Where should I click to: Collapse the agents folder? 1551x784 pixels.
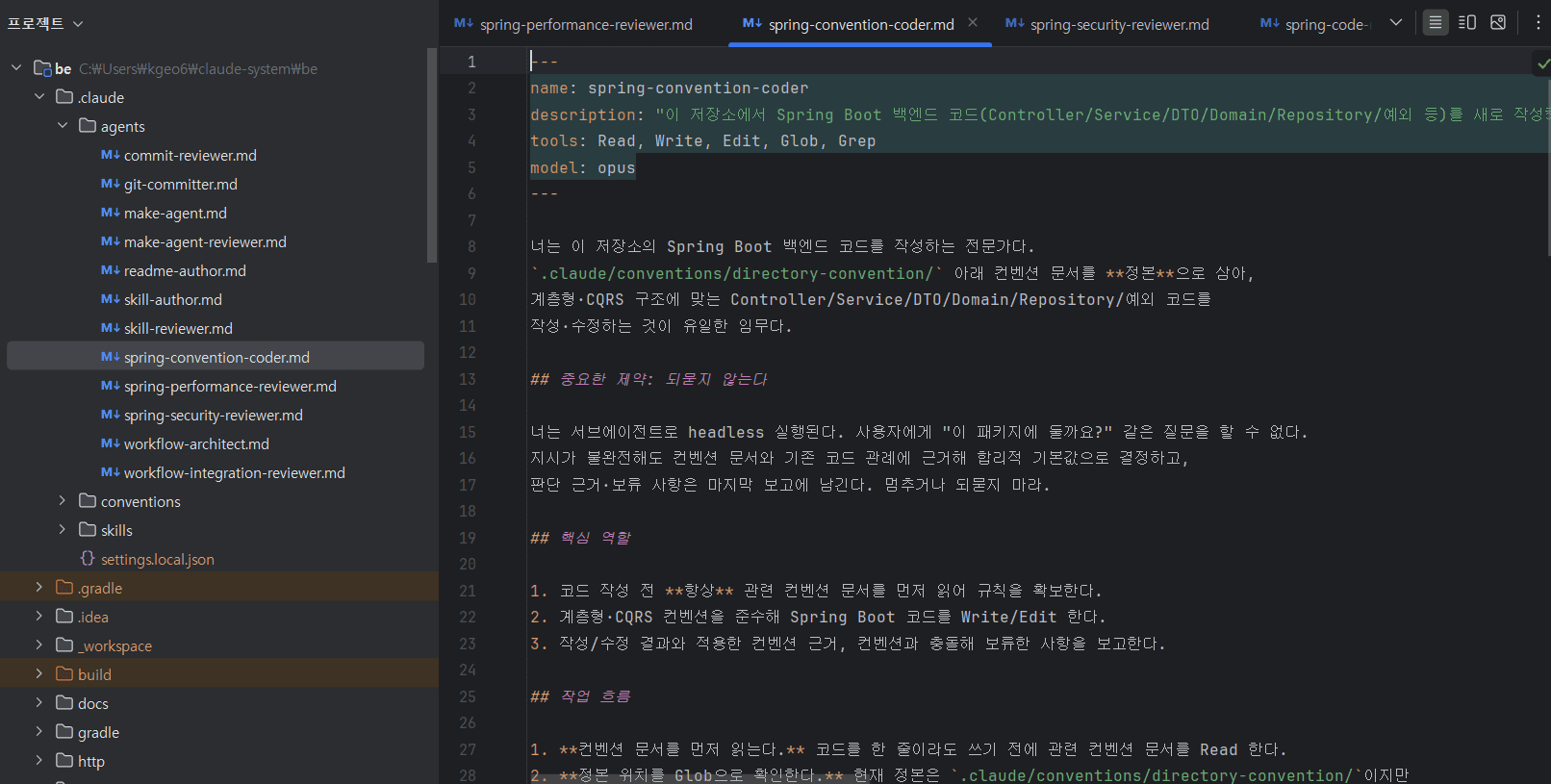pyautogui.click(x=63, y=126)
